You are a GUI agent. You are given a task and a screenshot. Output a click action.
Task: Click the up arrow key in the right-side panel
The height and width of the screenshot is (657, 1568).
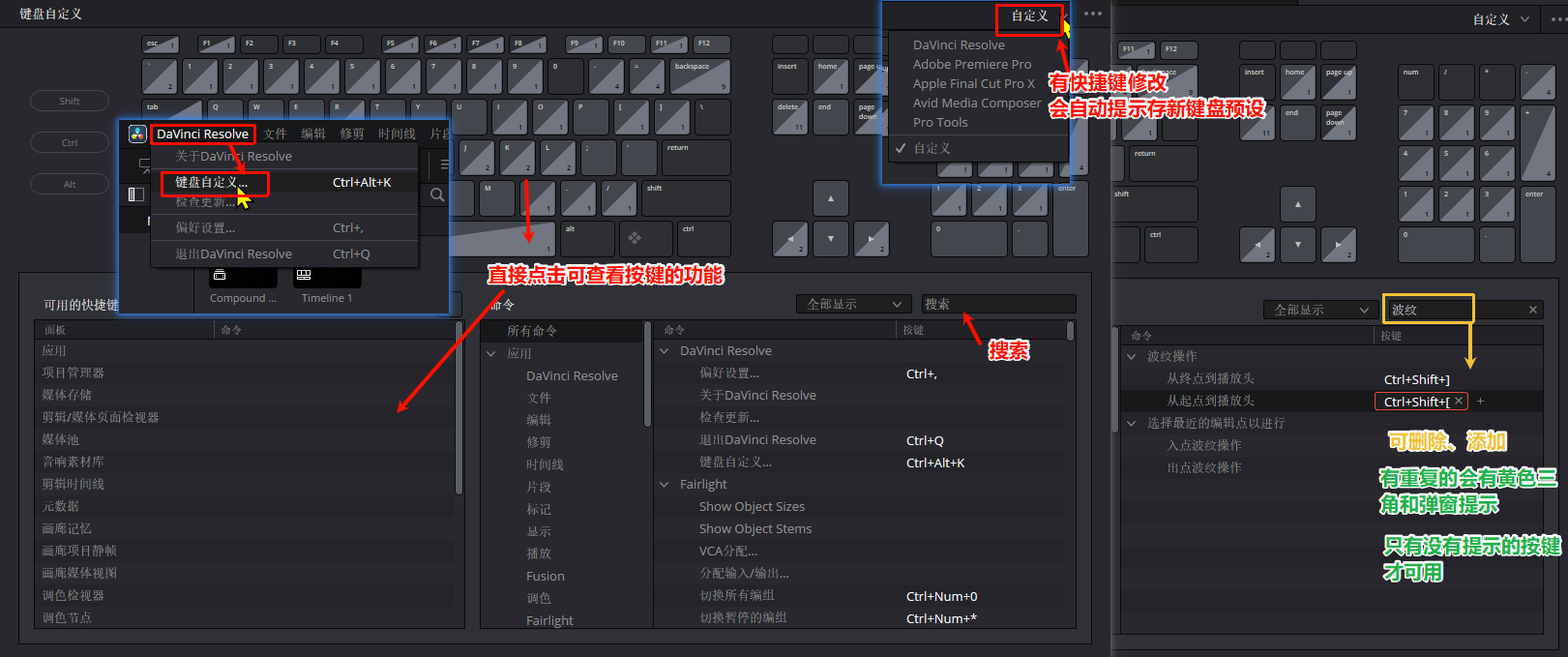(1298, 204)
